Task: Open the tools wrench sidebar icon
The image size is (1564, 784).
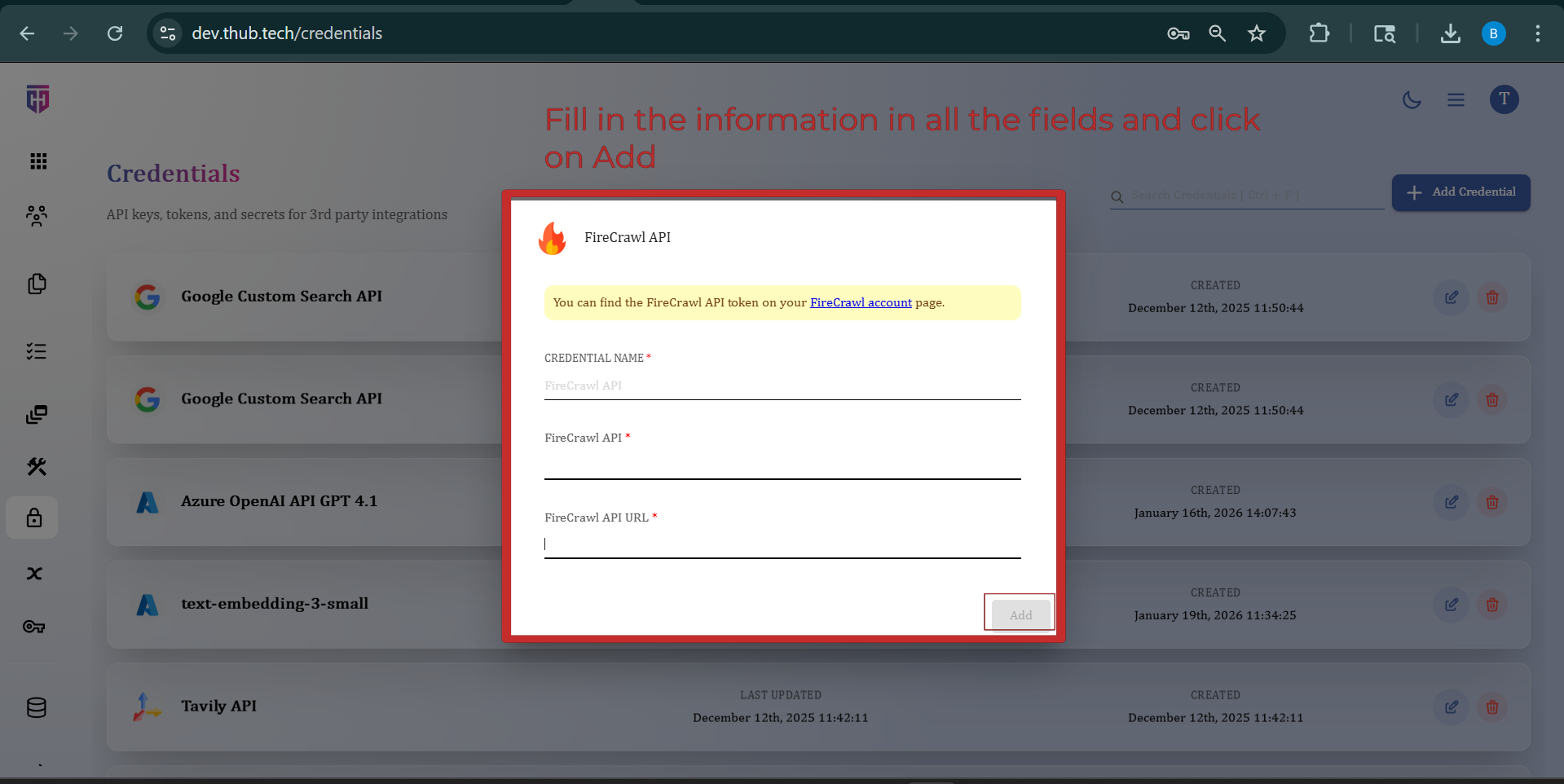Action: pos(37,466)
